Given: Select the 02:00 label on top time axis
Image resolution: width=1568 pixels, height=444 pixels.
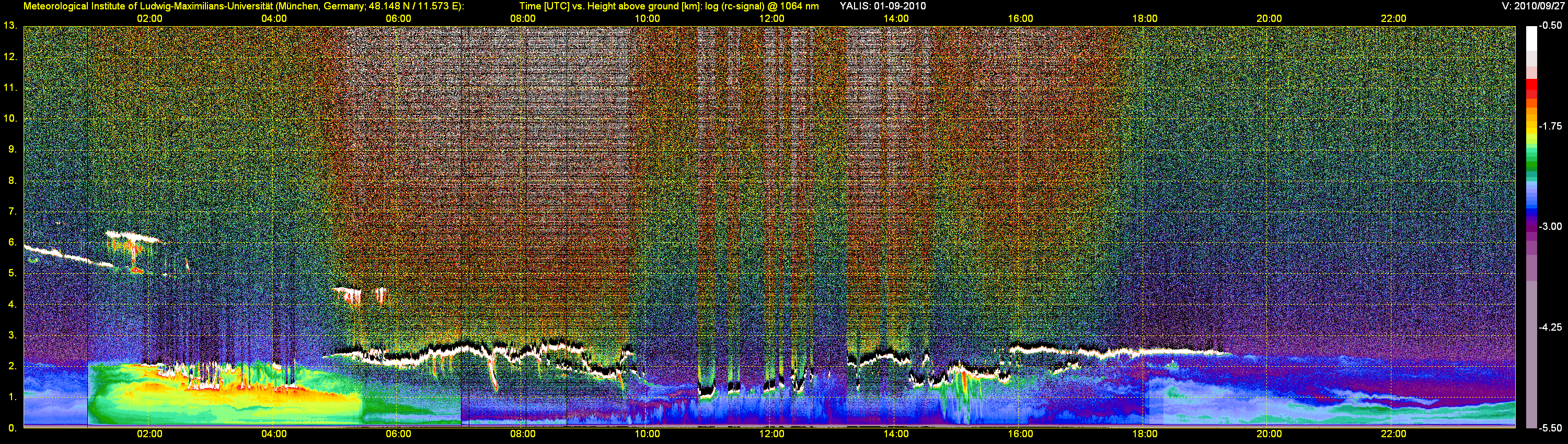Looking at the screenshot, I should pos(149,19).
